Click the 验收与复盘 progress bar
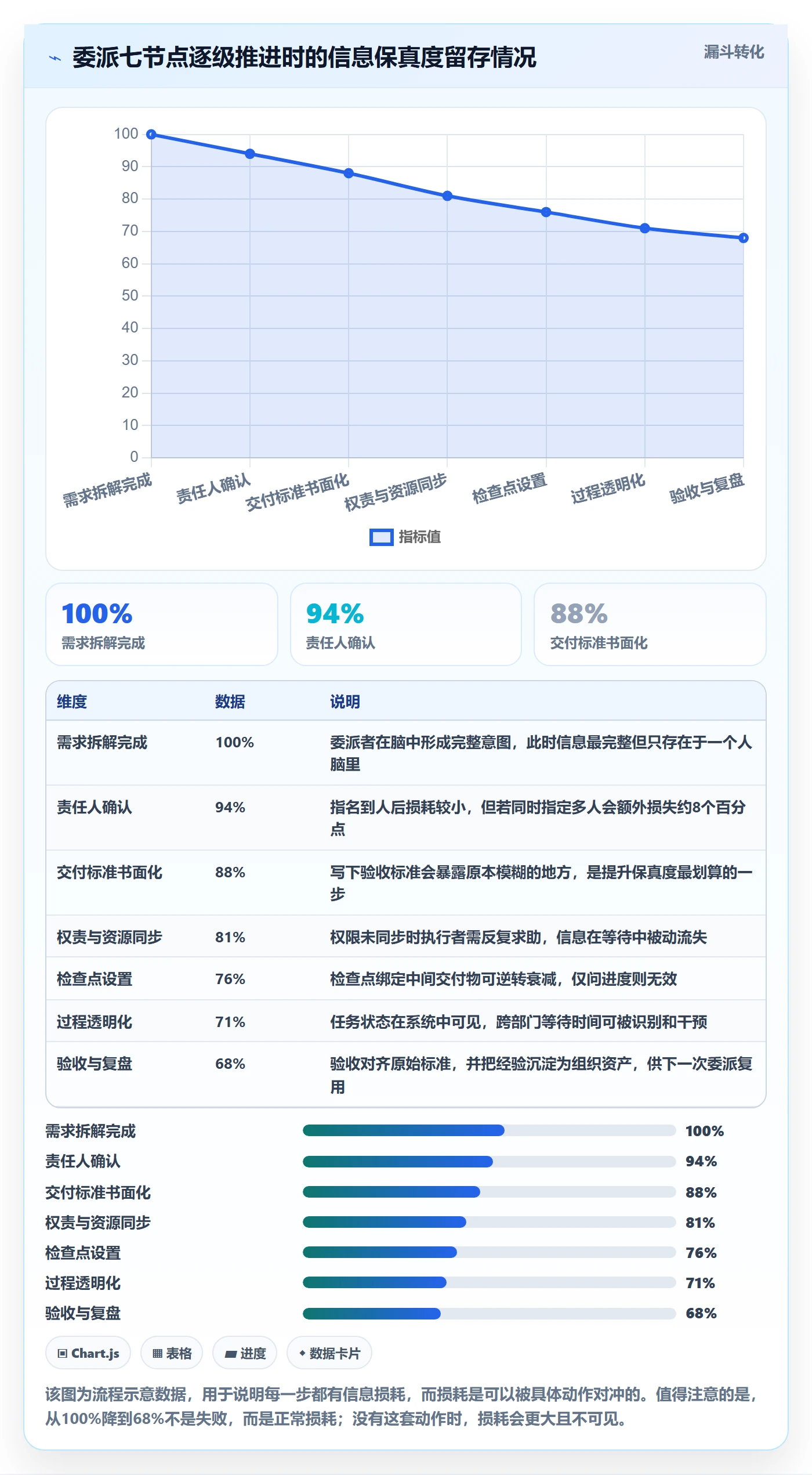812x1475 pixels. tap(489, 1313)
